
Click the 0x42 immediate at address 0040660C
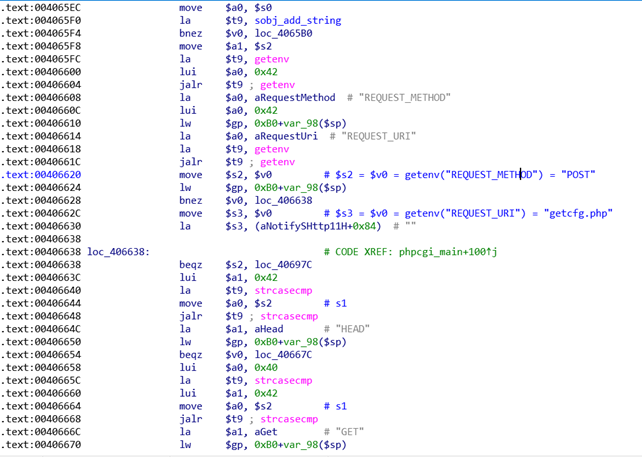266,111
